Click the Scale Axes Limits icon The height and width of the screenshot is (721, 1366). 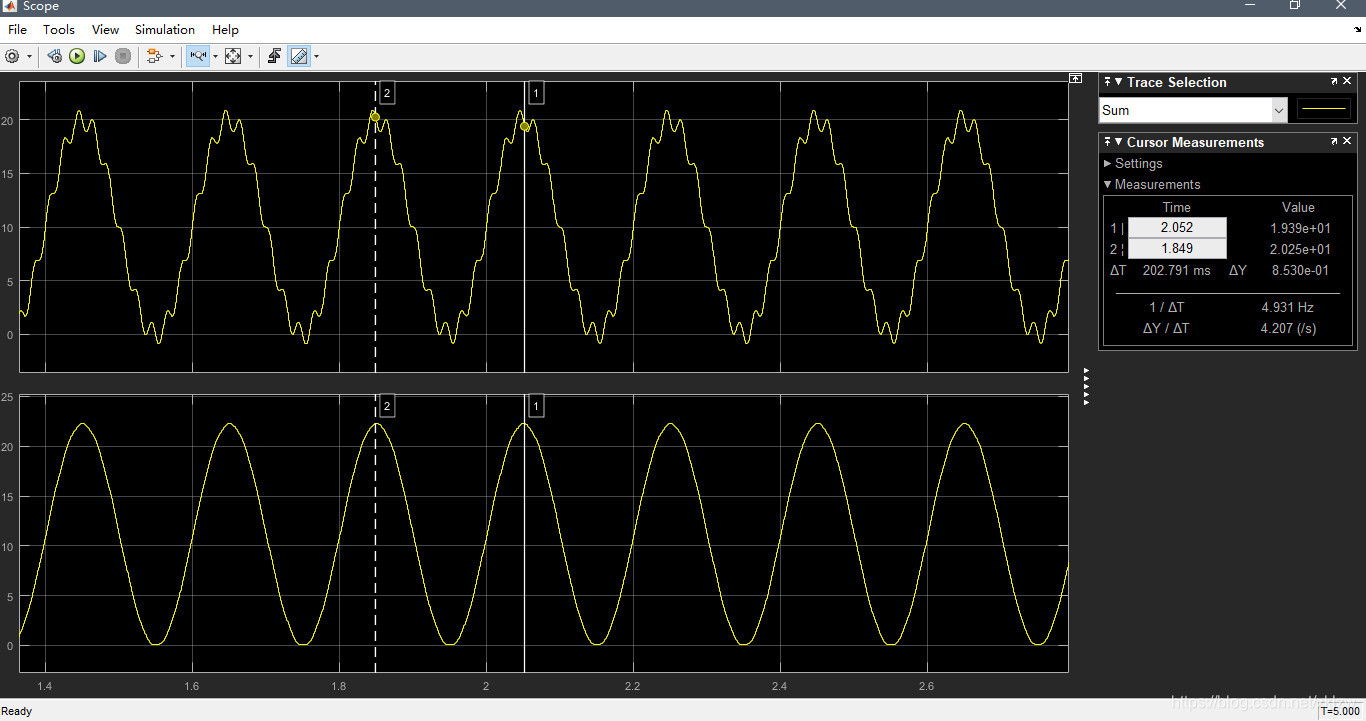coord(233,57)
